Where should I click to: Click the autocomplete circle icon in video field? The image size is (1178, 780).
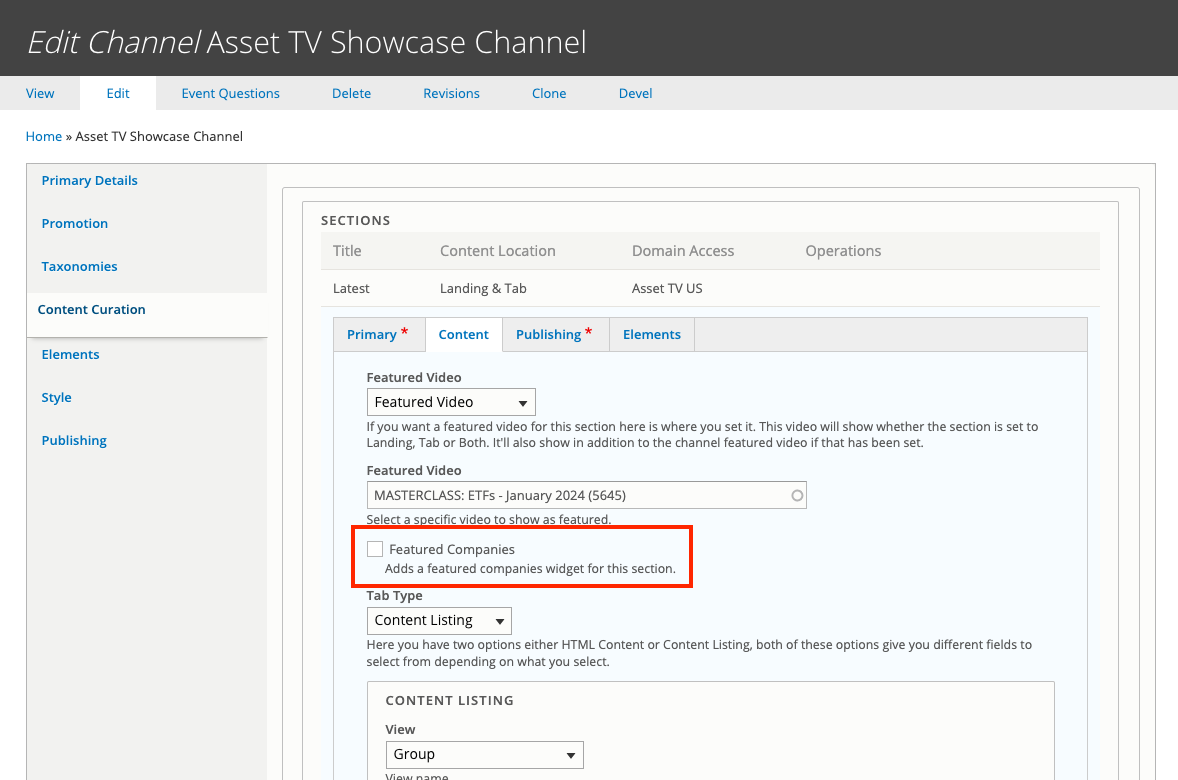click(x=797, y=495)
